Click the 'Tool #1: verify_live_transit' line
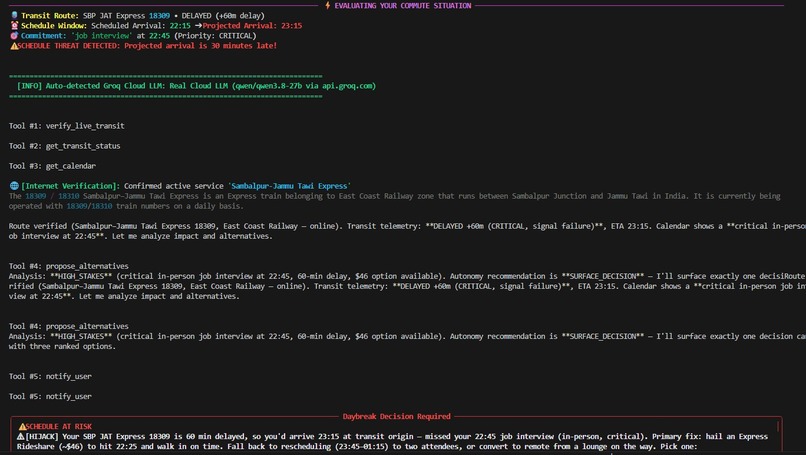 pos(66,126)
